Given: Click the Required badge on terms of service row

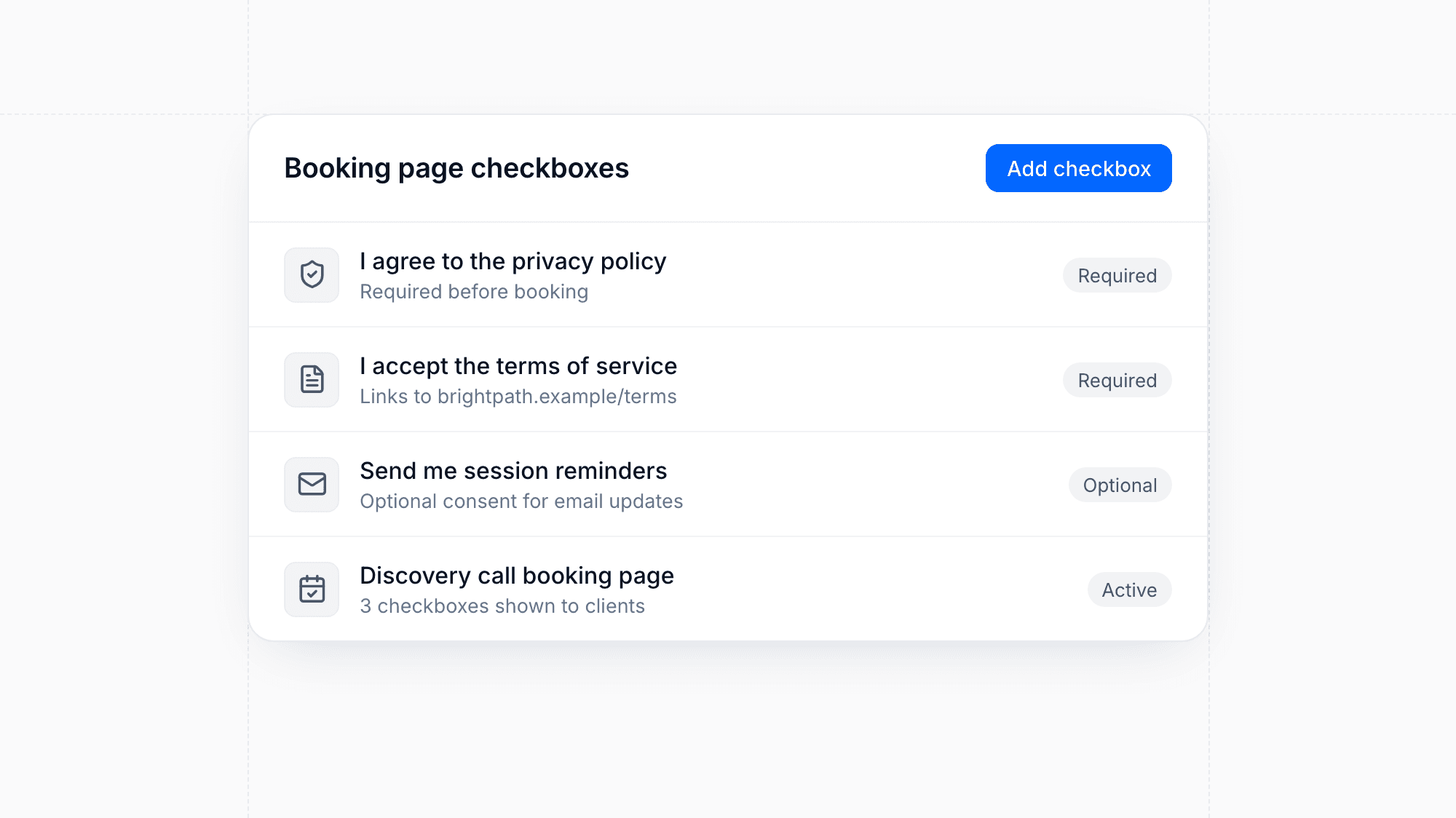Looking at the screenshot, I should click(1117, 381).
